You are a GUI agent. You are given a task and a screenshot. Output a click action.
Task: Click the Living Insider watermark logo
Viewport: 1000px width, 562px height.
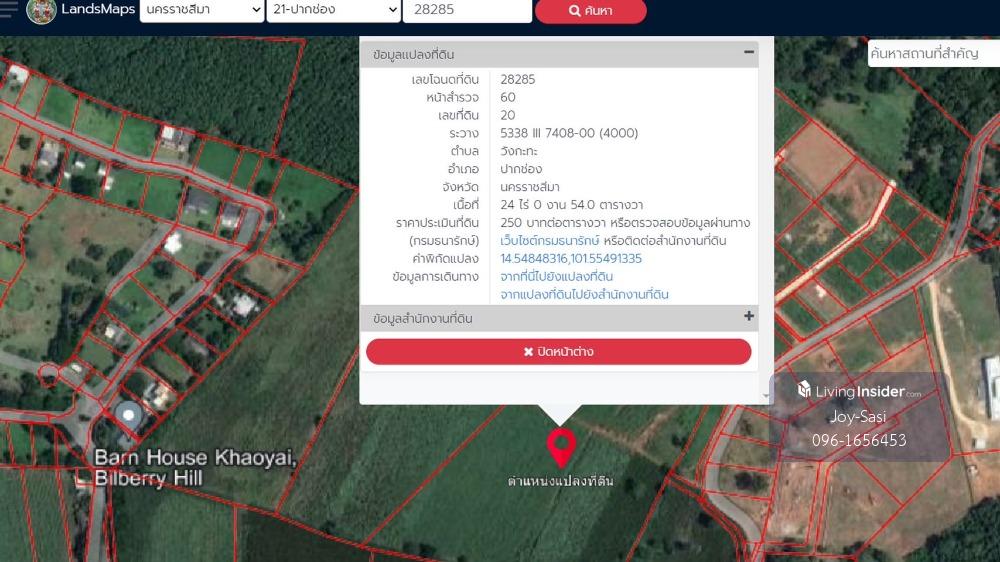tap(859, 391)
